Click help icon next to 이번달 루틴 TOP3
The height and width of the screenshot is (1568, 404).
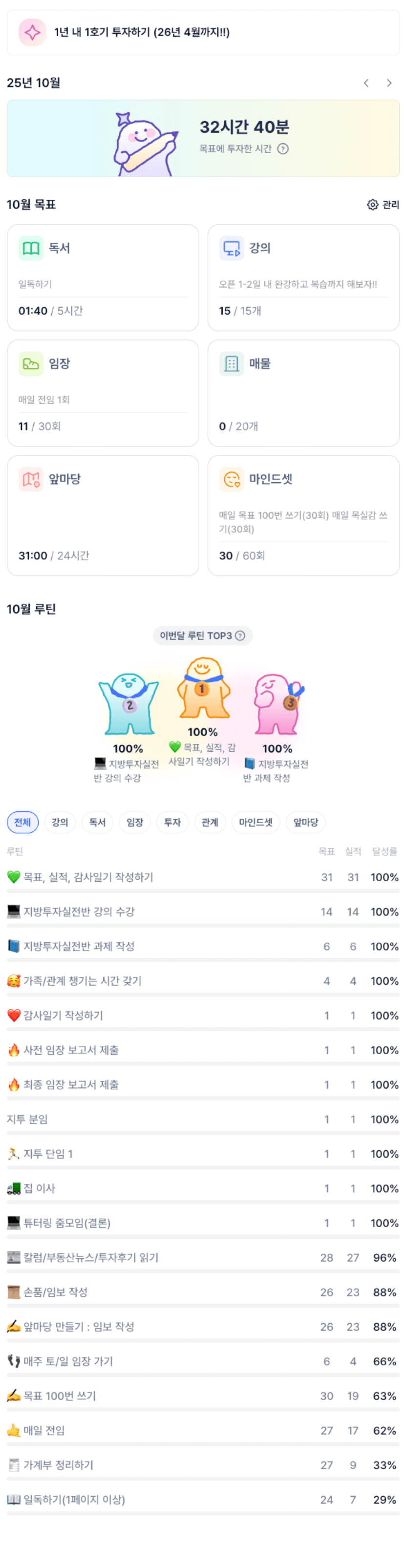tap(240, 636)
